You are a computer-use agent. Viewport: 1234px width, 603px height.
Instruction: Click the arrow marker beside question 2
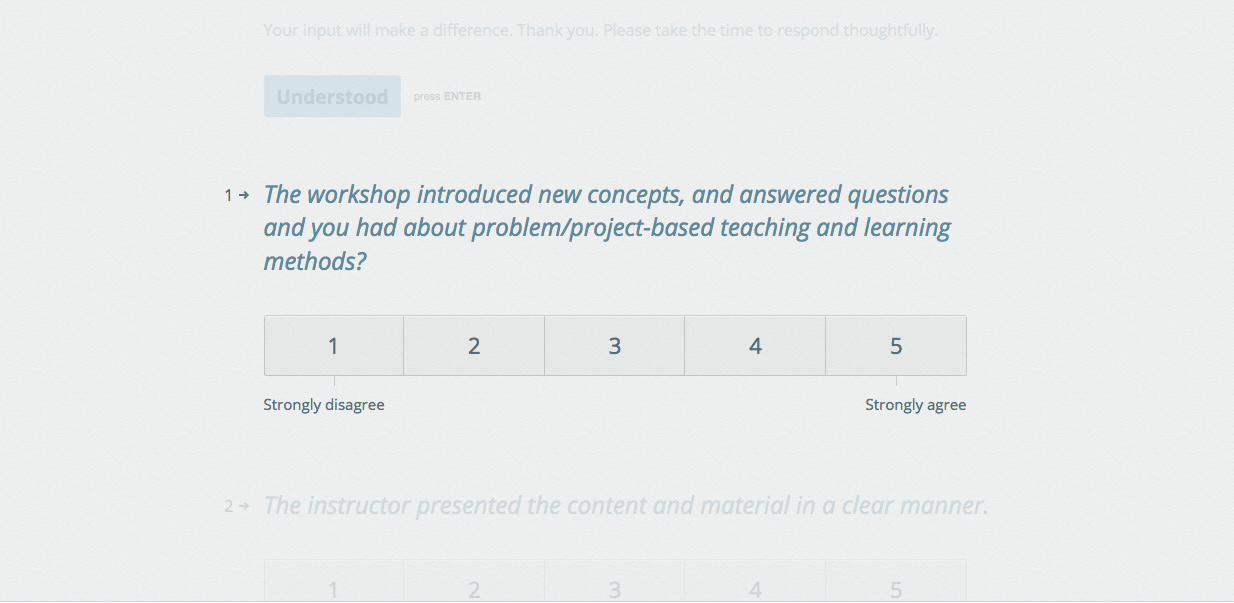click(x=244, y=506)
